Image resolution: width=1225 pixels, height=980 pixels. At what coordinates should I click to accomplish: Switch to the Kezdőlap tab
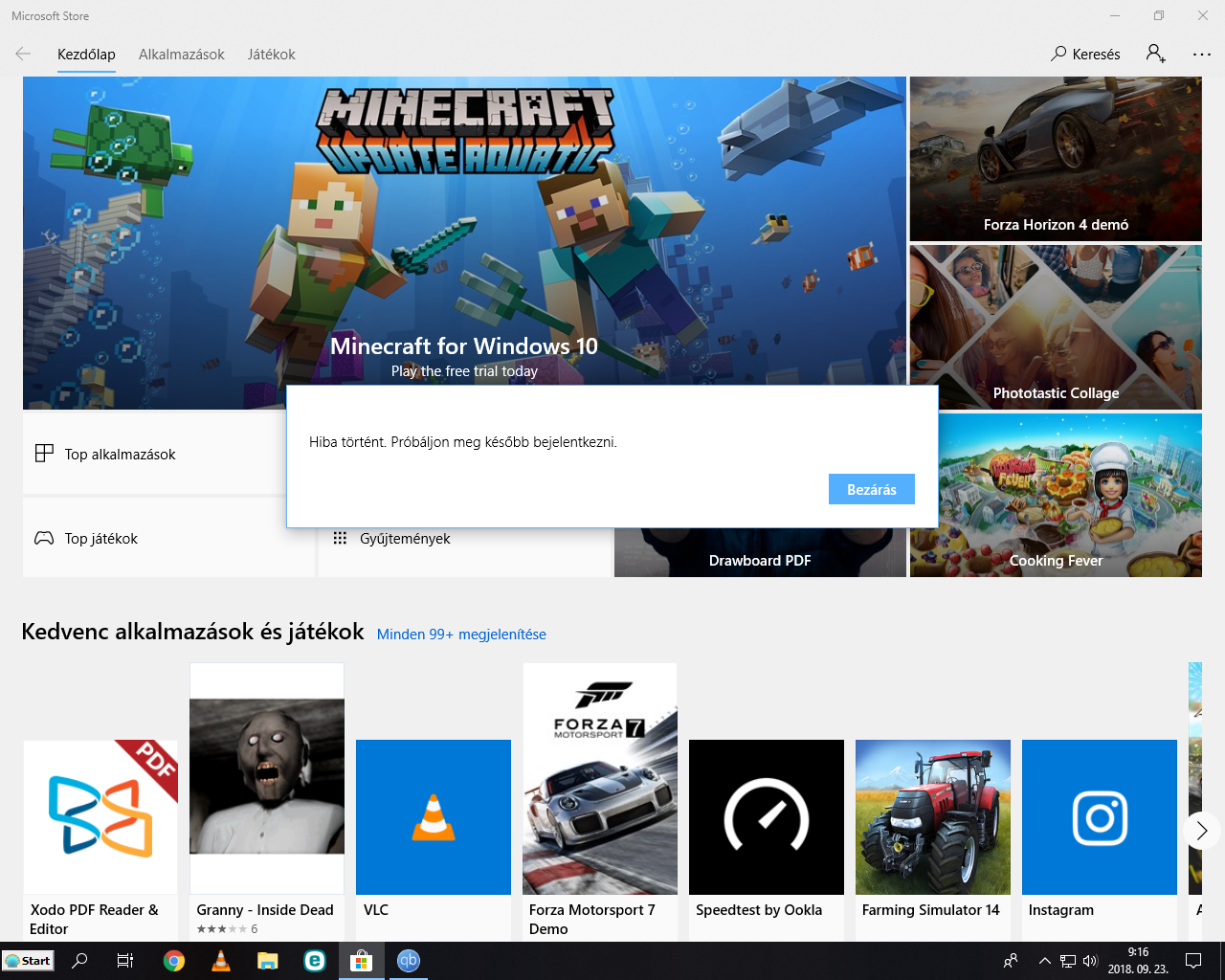(86, 55)
